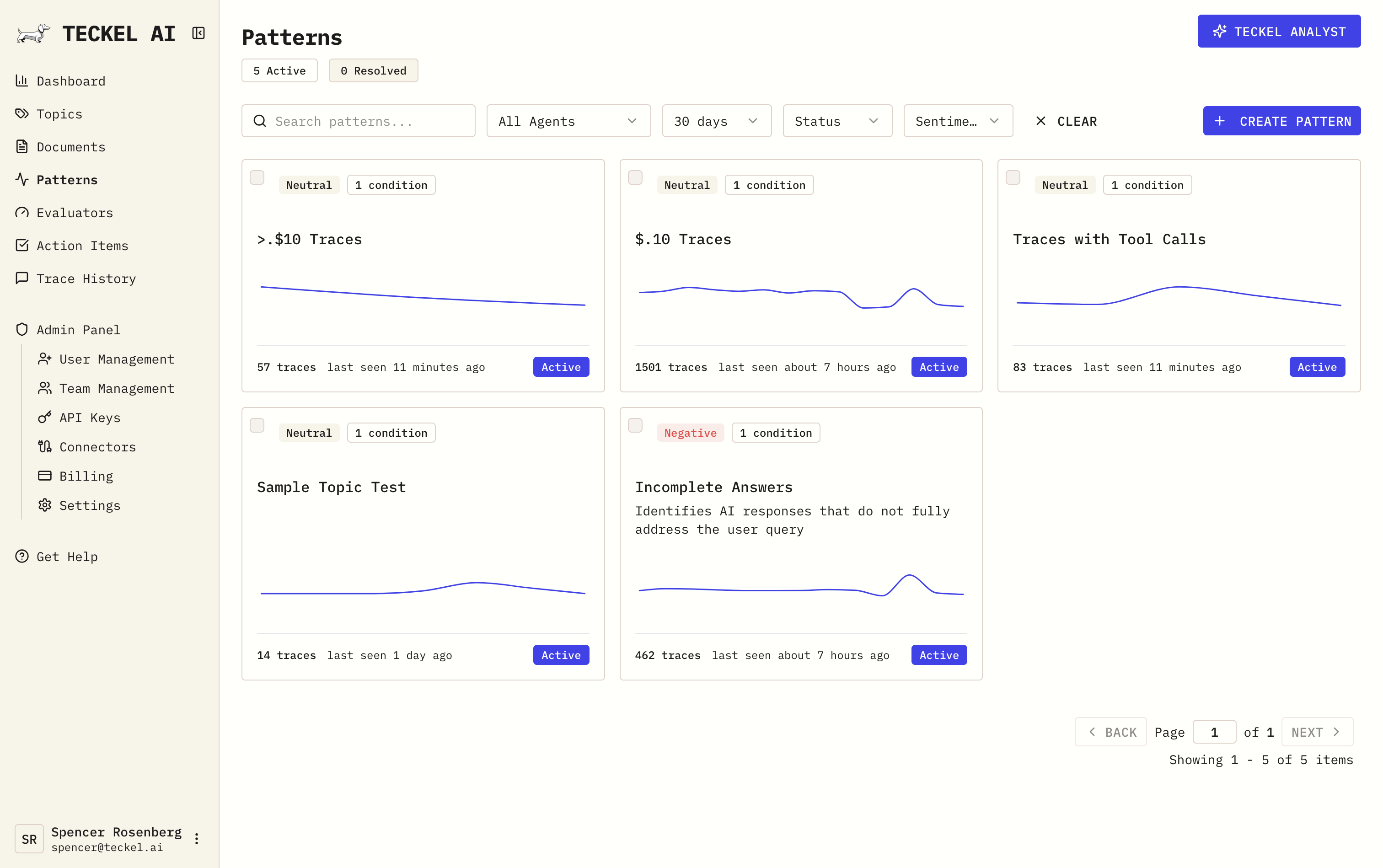The height and width of the screenshot is (868, 1383).
Task: Open user menu with three-dot icon
Action: 196,839
